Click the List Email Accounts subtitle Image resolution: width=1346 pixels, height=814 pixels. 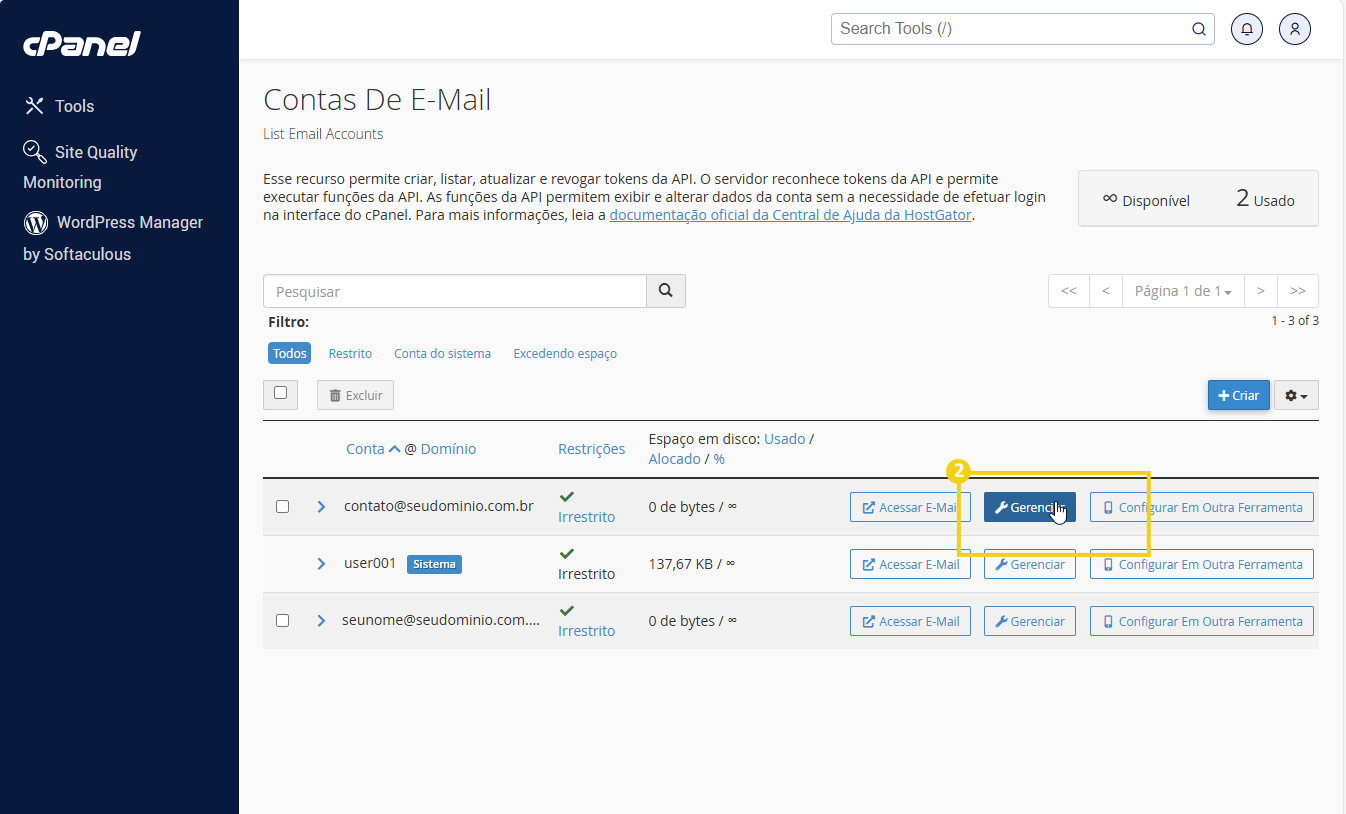323,134
